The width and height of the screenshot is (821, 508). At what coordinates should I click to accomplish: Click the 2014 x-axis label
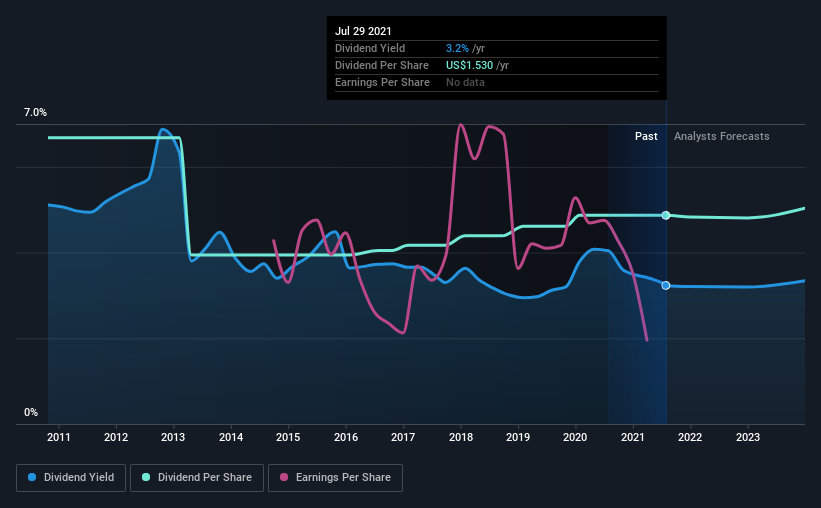(231, 437)
